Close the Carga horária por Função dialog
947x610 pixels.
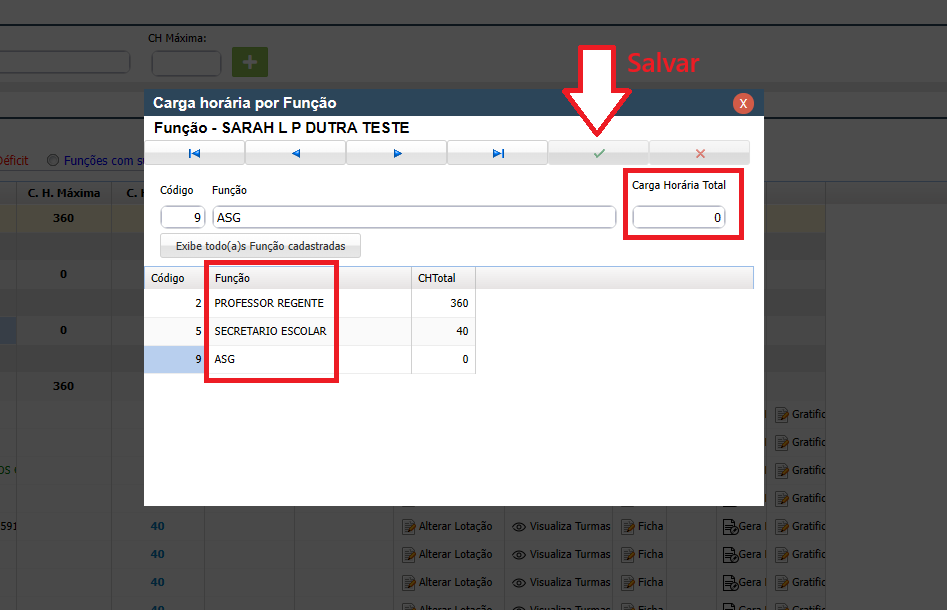(743, 103)
